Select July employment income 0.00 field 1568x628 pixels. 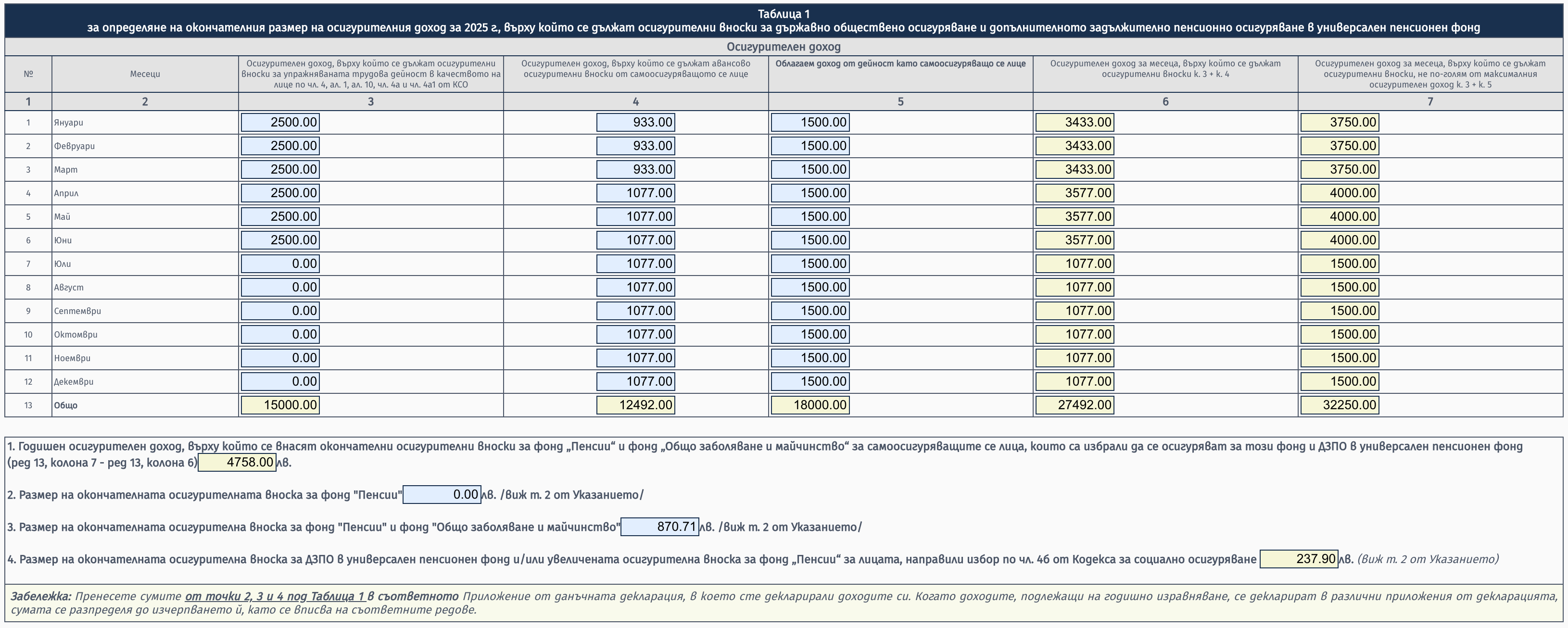click(280, 264)
